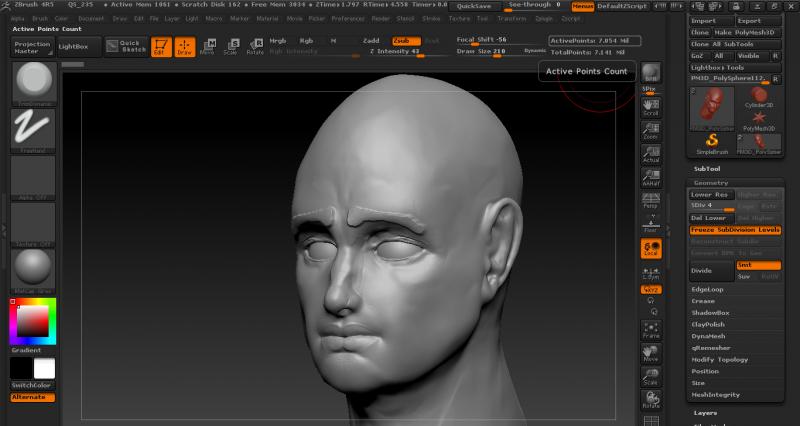
Task: Click the Scroll hand icon
Action: point(651,106)
